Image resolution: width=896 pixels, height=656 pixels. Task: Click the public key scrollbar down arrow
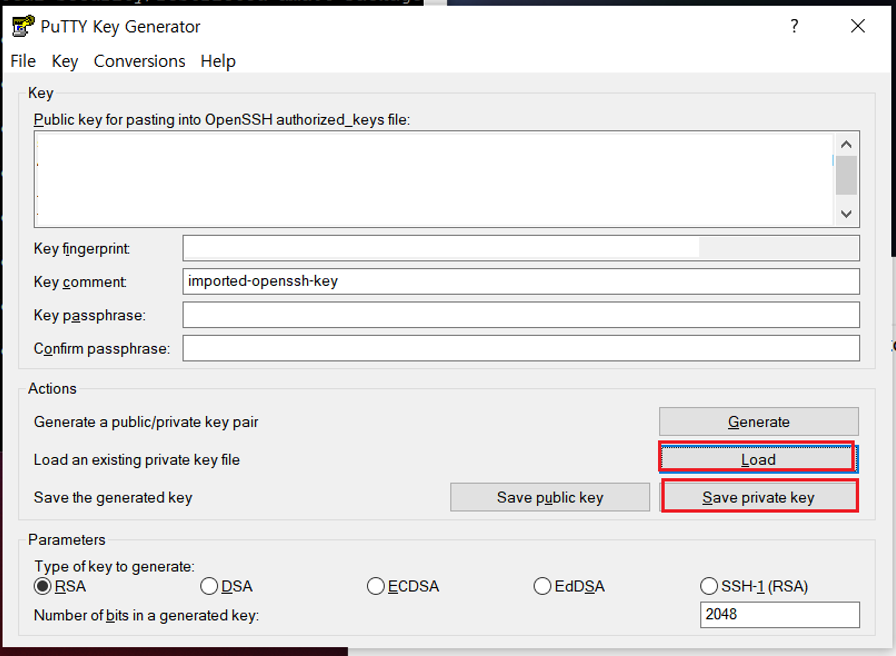tap(846, 214)
